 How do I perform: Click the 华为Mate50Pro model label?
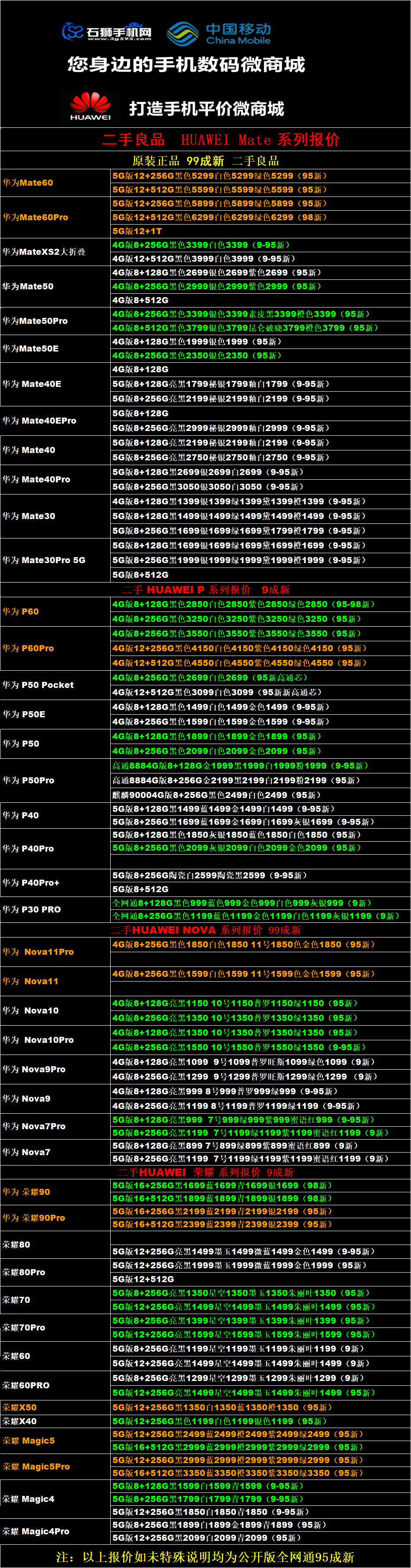pyautogui.click(x=35, y=321)
